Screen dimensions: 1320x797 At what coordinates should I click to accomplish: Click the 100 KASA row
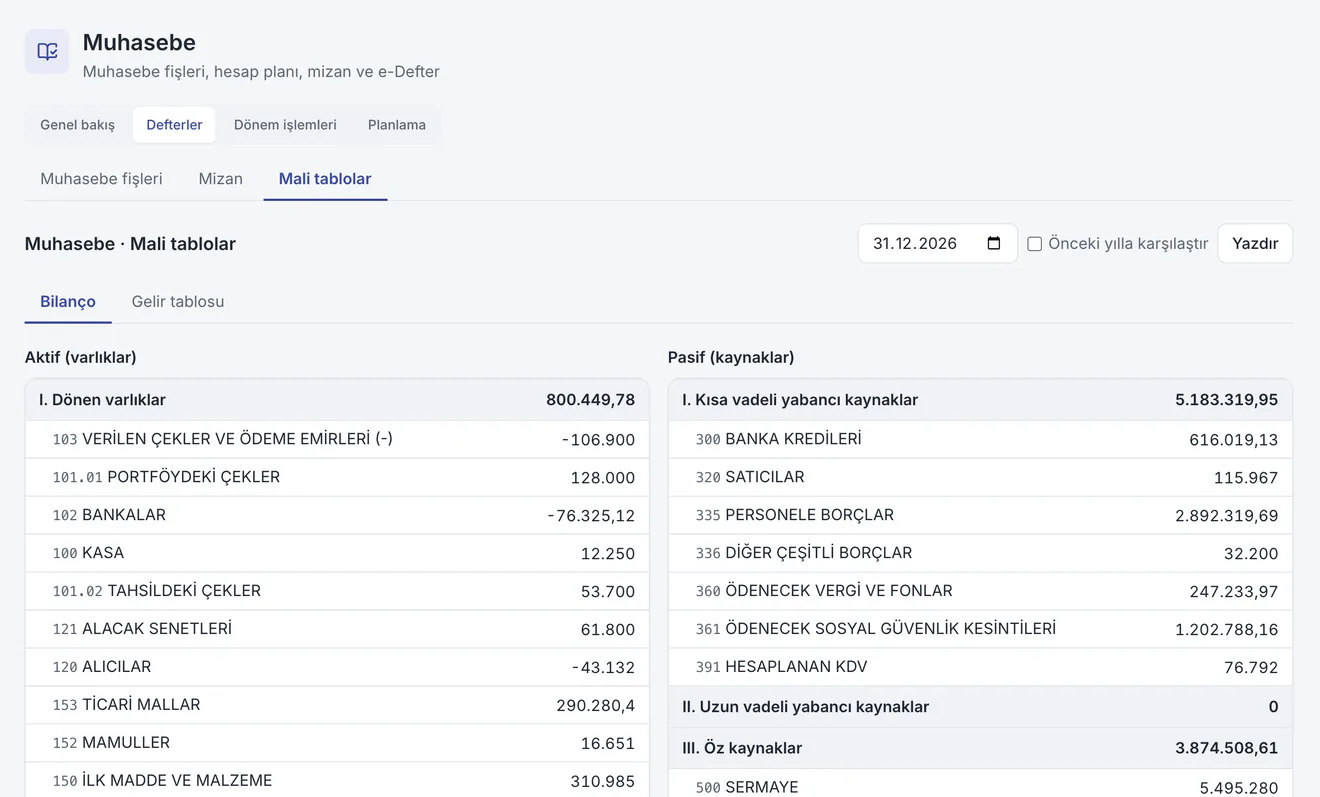337,553
